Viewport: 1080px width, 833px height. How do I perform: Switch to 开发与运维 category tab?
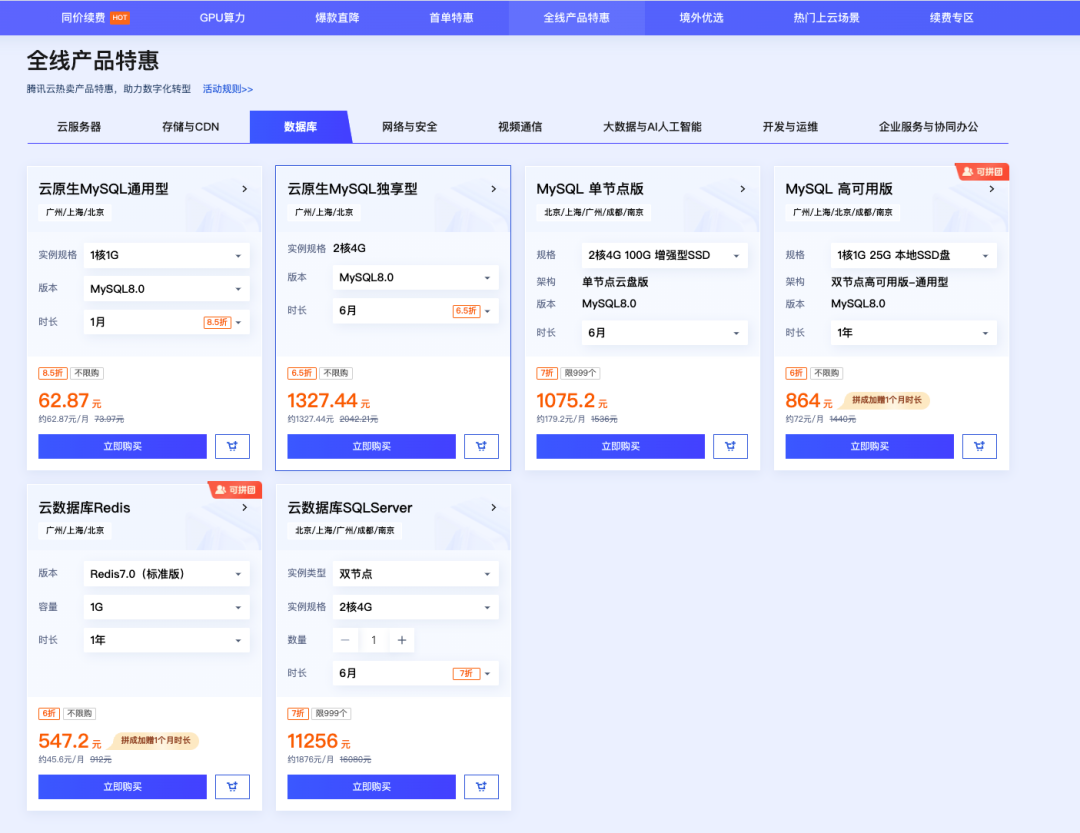790,127
